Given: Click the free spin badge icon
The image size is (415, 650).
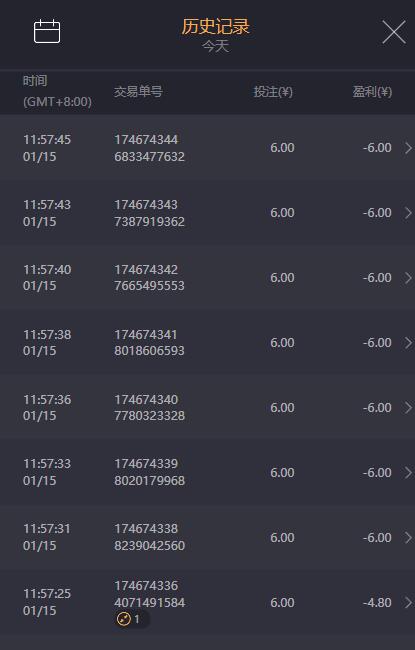Looking at the screenshot, I should click(x=124, y=619).
